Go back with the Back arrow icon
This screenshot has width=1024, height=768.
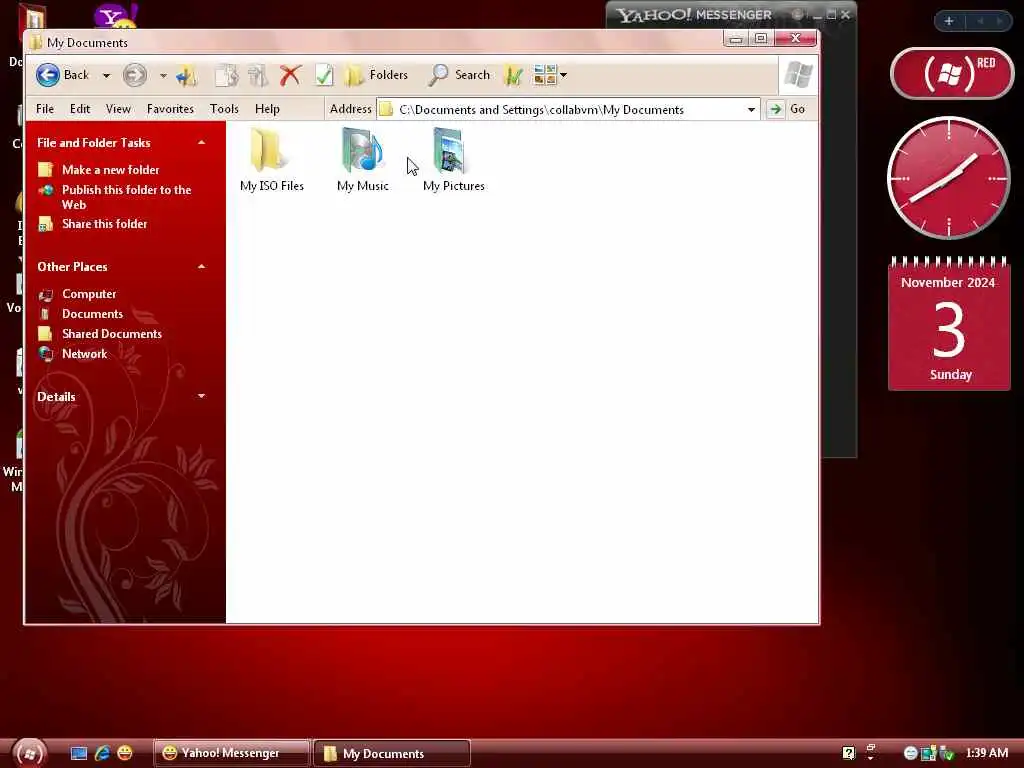pos(48,75)
